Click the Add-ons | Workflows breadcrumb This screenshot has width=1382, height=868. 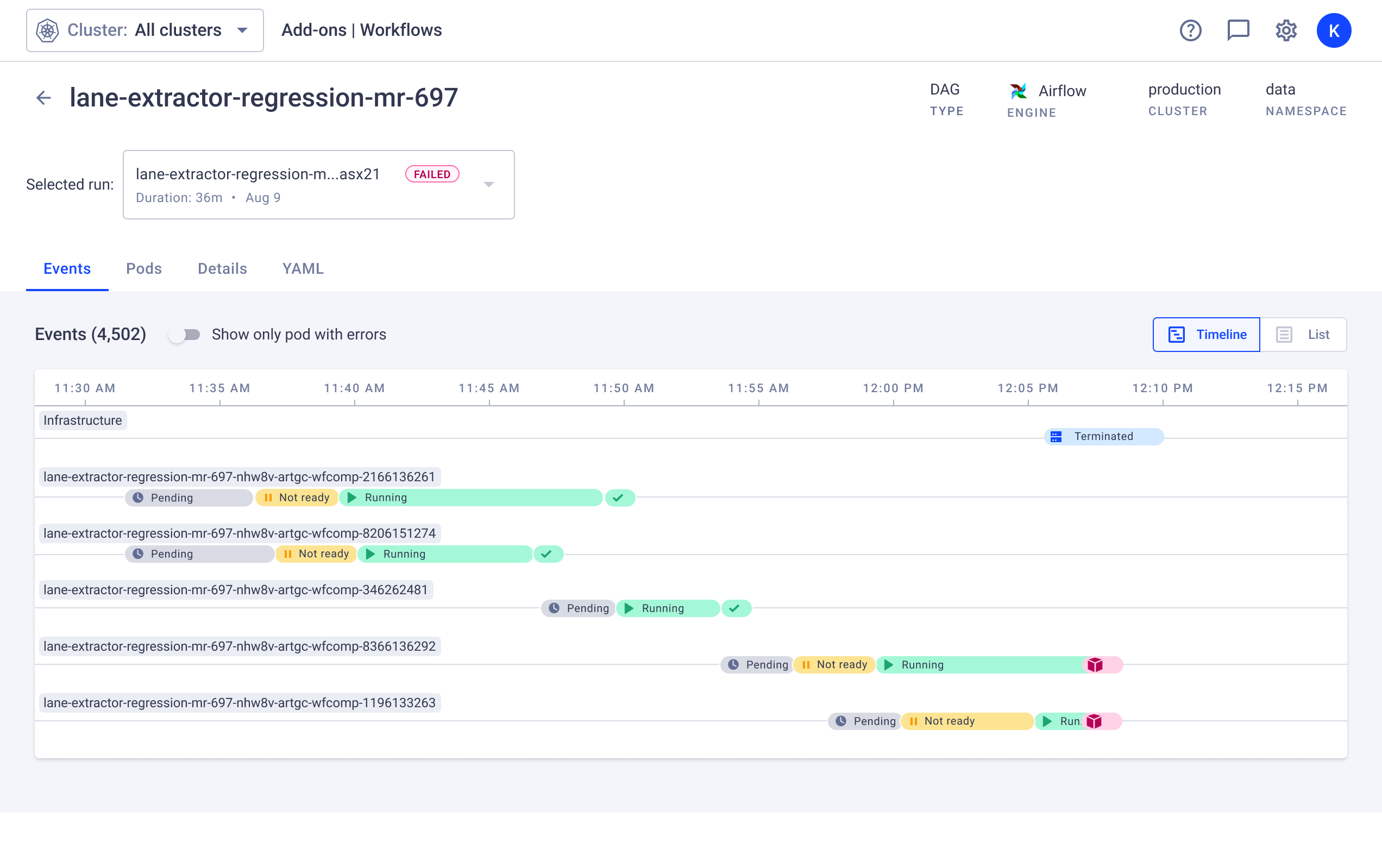[362, 30]
